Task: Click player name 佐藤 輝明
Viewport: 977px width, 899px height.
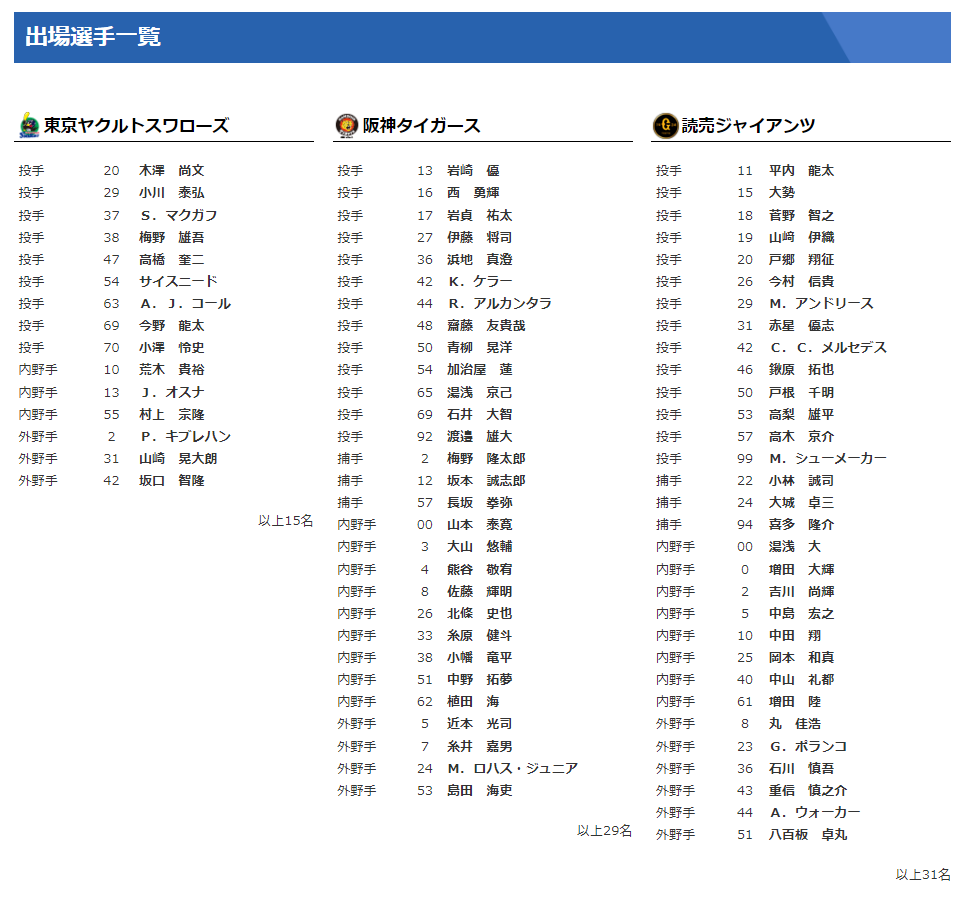Action: pyautogui.click(x=480, y=592)
